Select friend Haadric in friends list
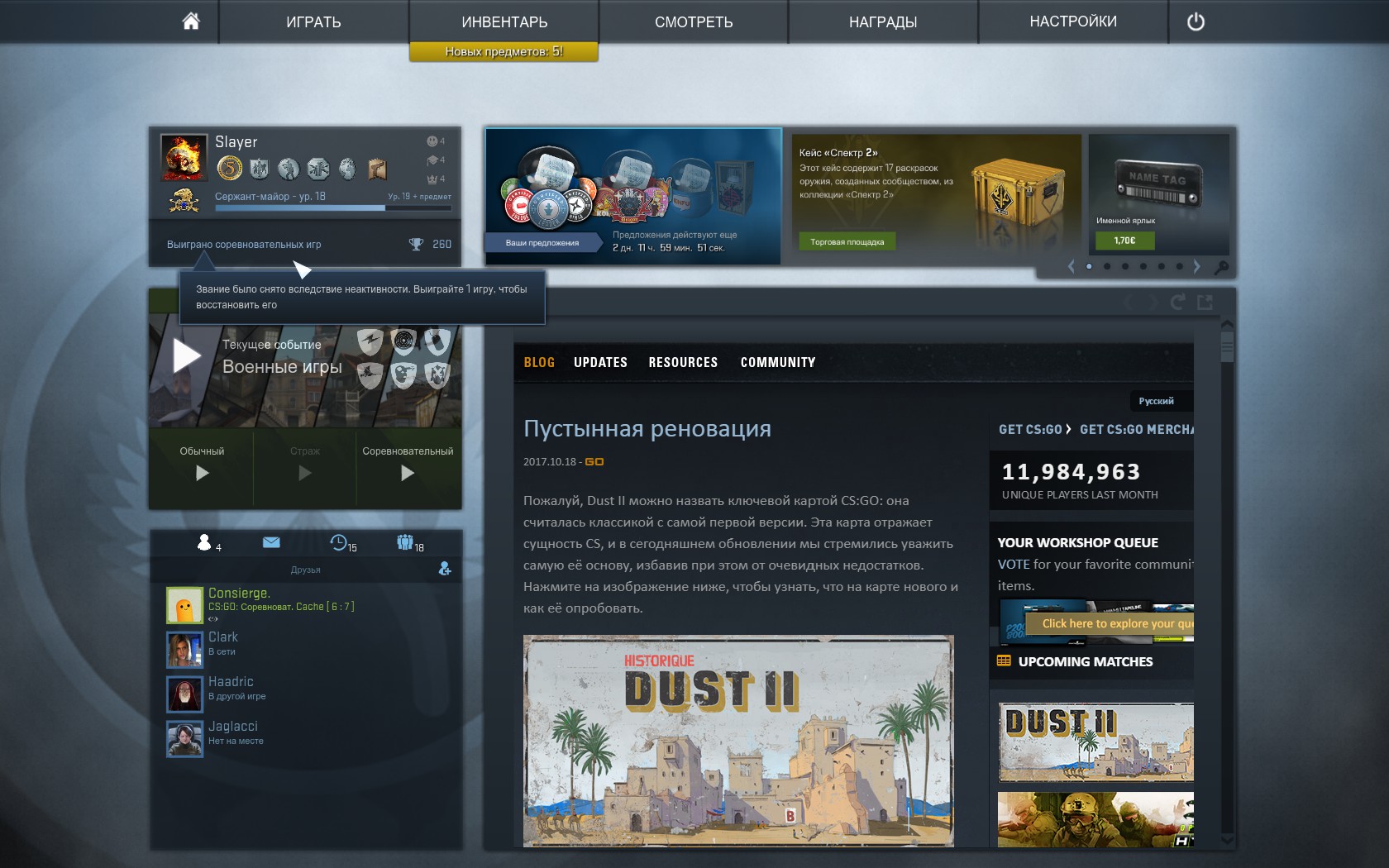This screenshot has height=868, width=1389. pos(306,694)
